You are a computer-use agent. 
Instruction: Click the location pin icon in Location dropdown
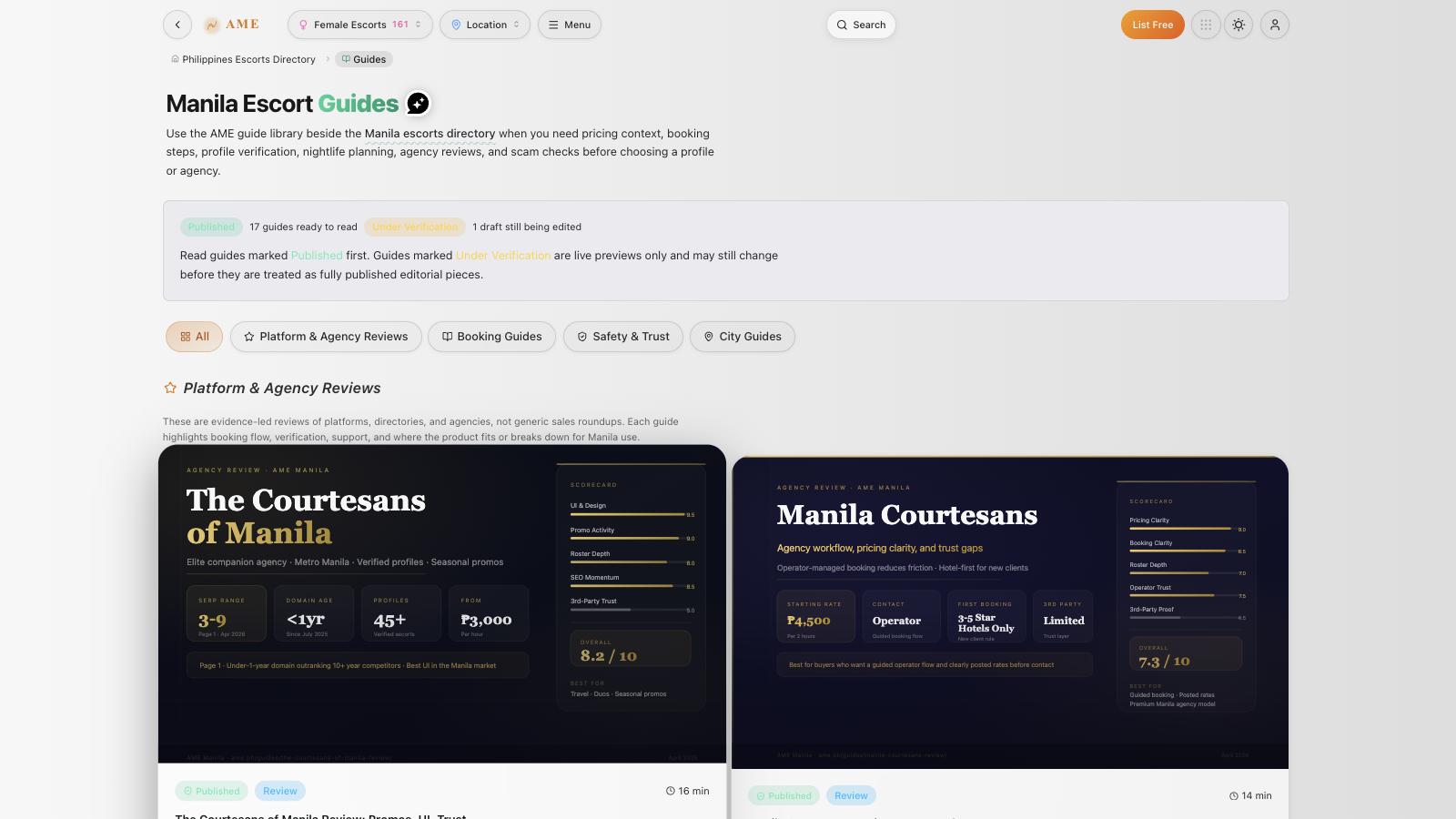457,25
